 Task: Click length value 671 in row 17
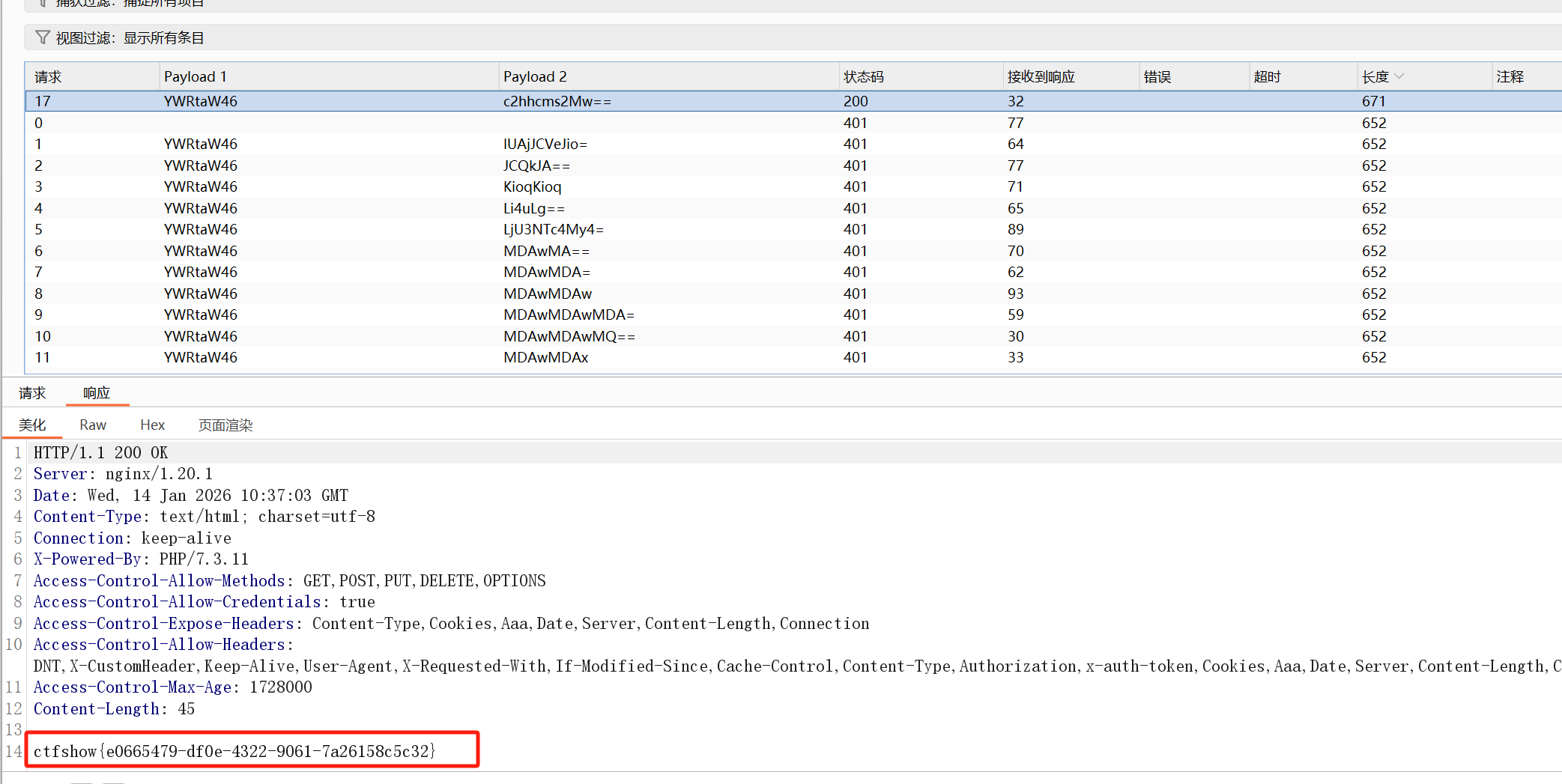tap(1374, 101)
